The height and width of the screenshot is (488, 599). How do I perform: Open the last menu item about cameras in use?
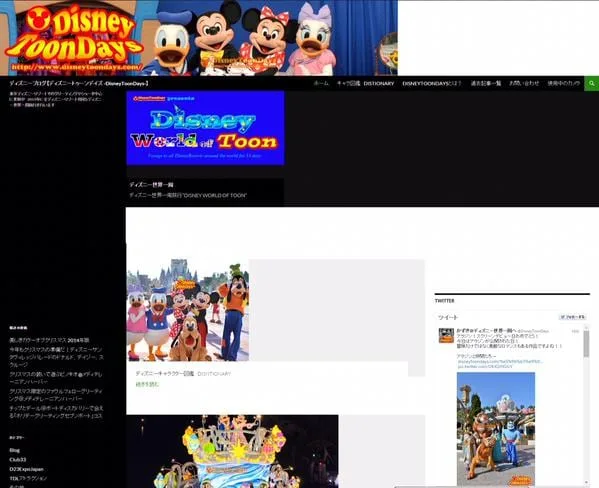point(563,83)
